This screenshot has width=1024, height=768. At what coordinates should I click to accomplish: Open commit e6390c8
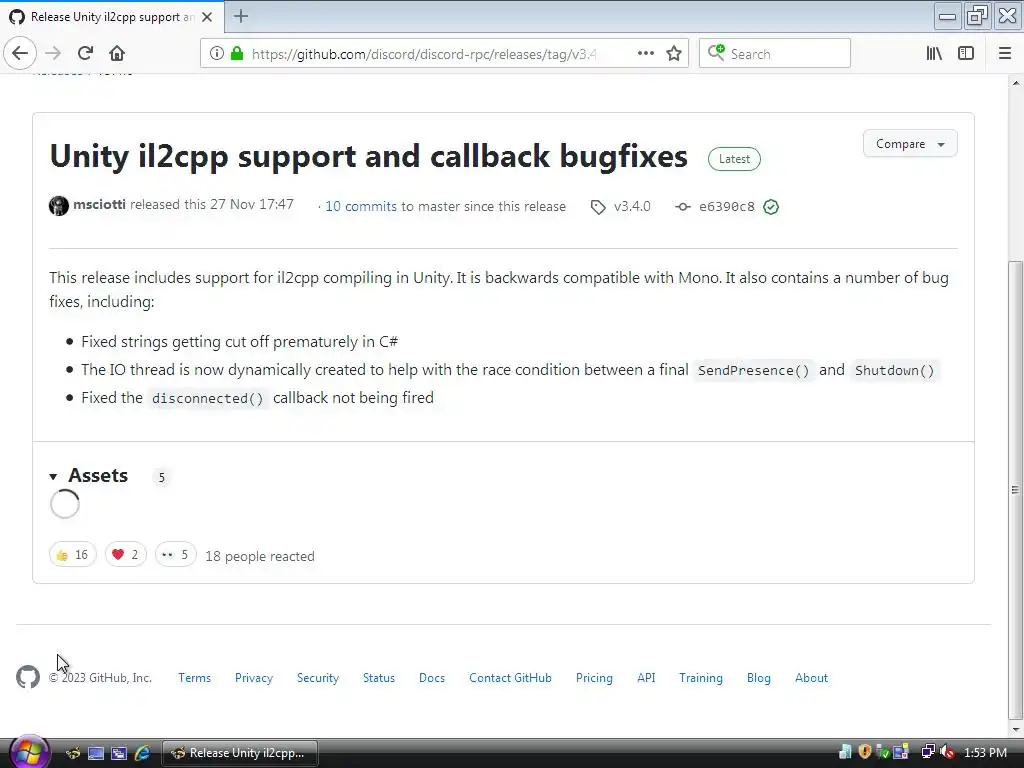tap(726, 207)
